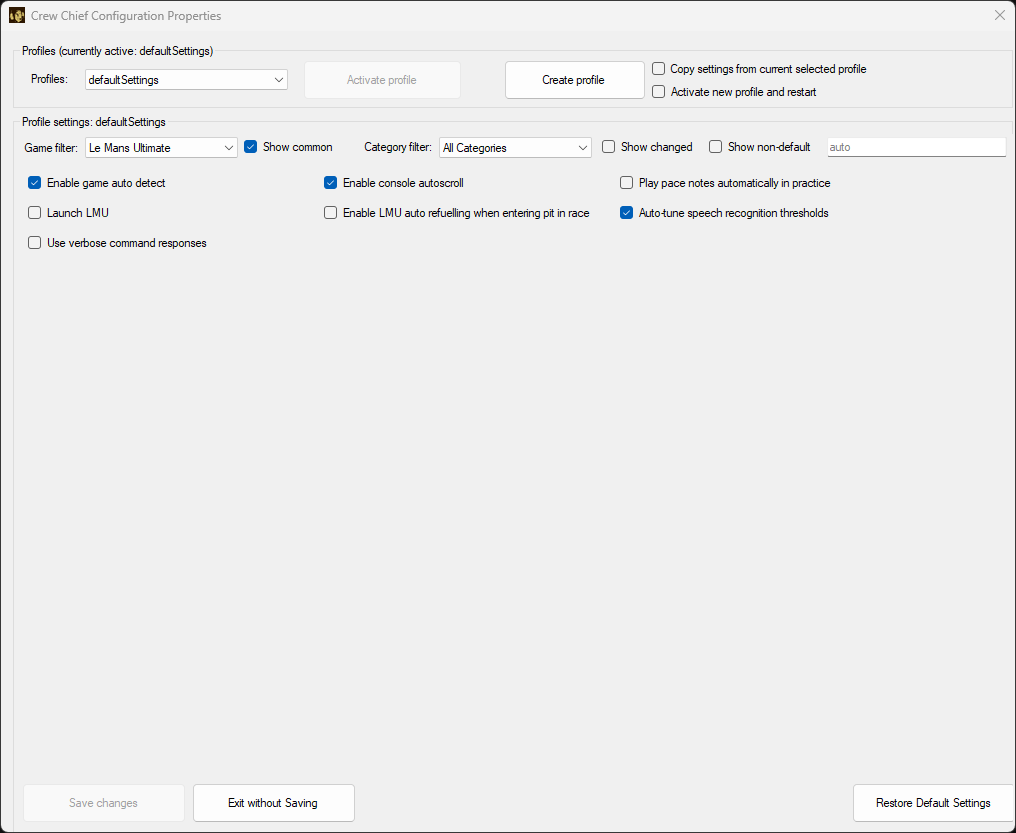Enable Activate new profile and restart
The image size is (1016, 833).
[658, 90]
